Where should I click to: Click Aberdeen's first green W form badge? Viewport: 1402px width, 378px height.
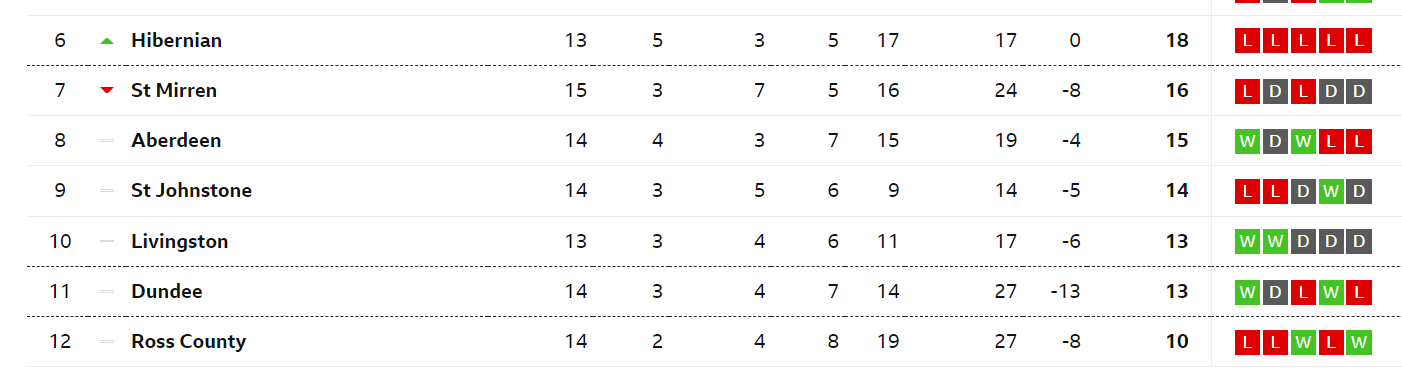click(1247, 141)
